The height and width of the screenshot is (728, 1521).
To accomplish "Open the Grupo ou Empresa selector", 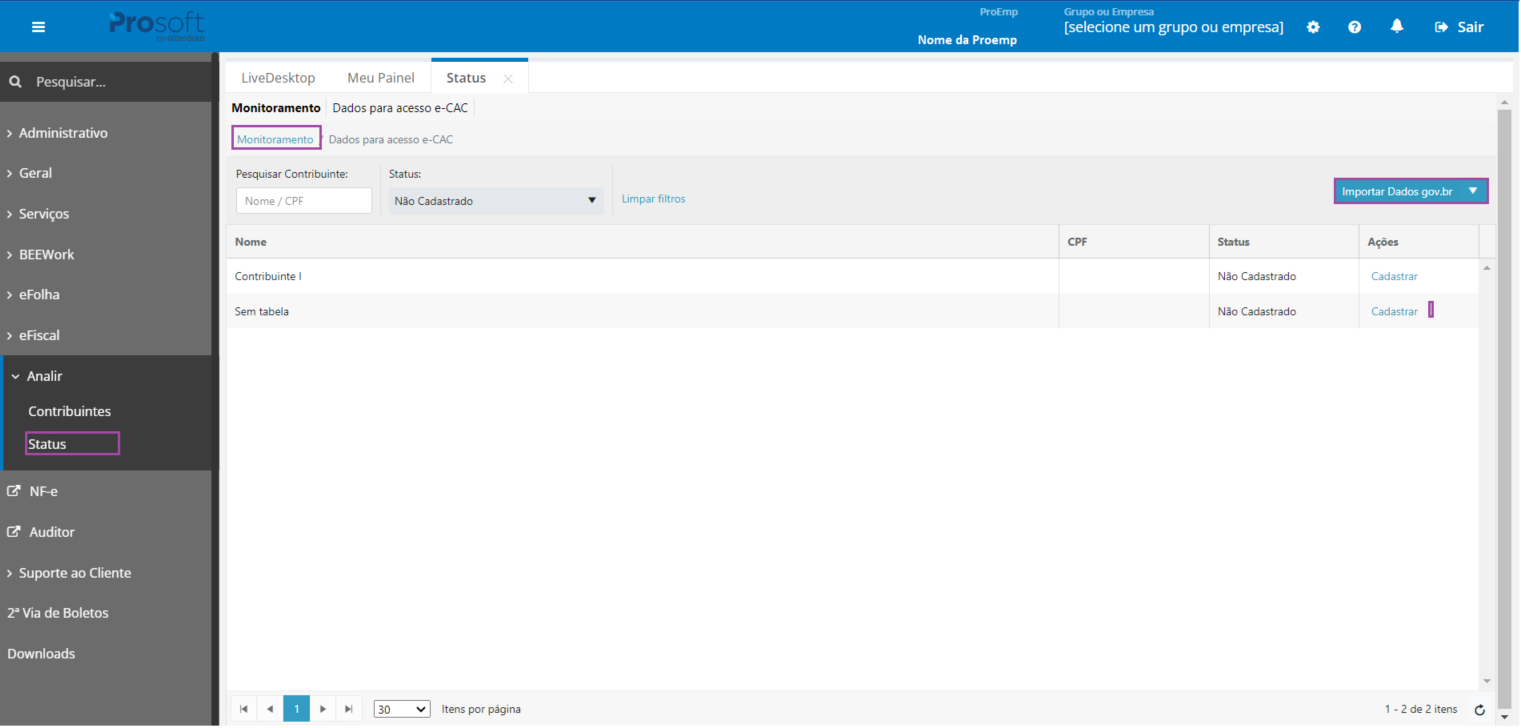I will (x=1173, y=27).
